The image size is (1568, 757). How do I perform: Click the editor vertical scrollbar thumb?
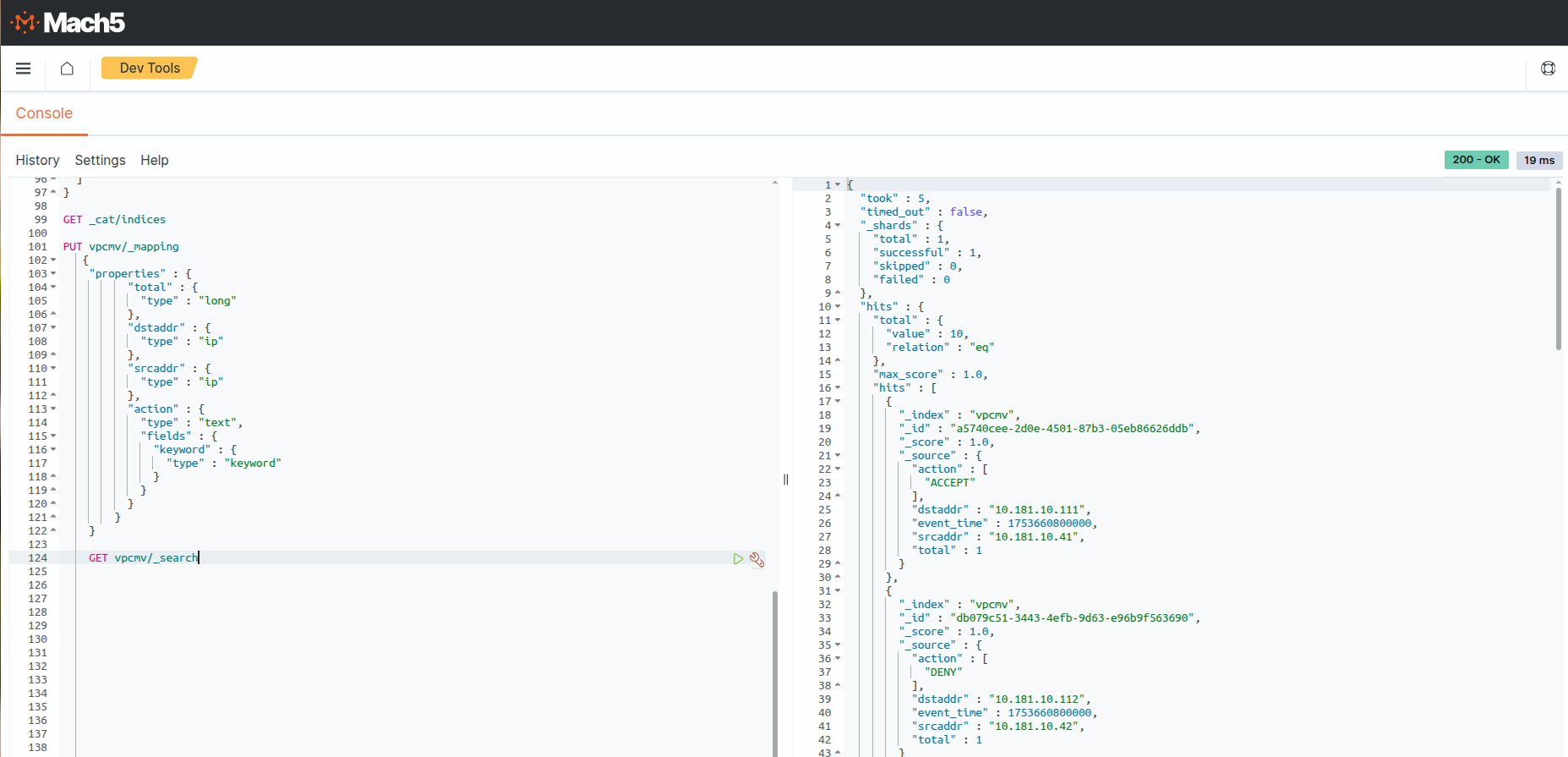coord(774,673)
